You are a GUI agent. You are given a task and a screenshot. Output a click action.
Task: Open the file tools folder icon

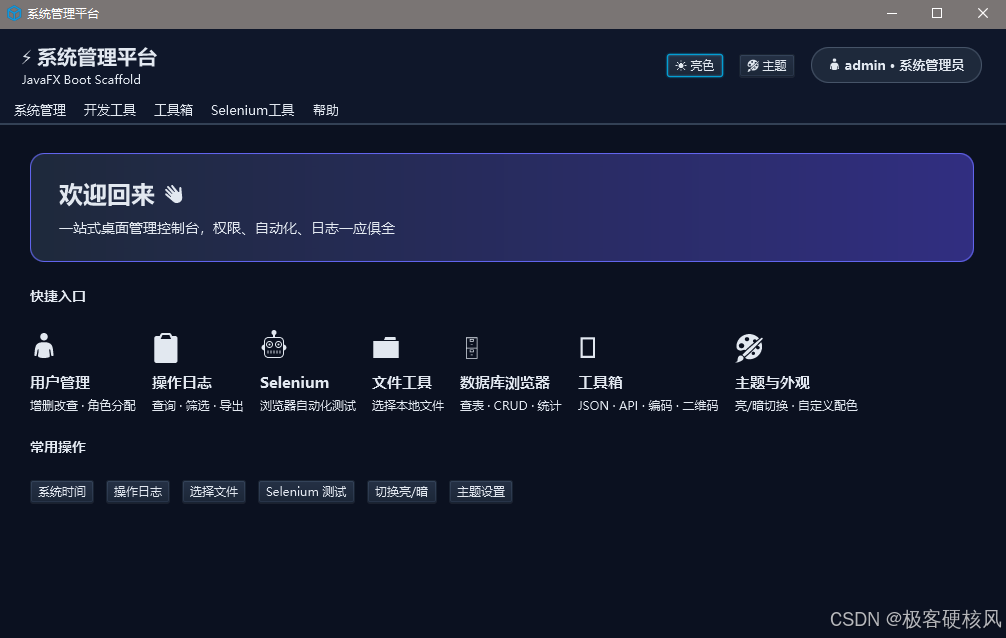point(386,347)
